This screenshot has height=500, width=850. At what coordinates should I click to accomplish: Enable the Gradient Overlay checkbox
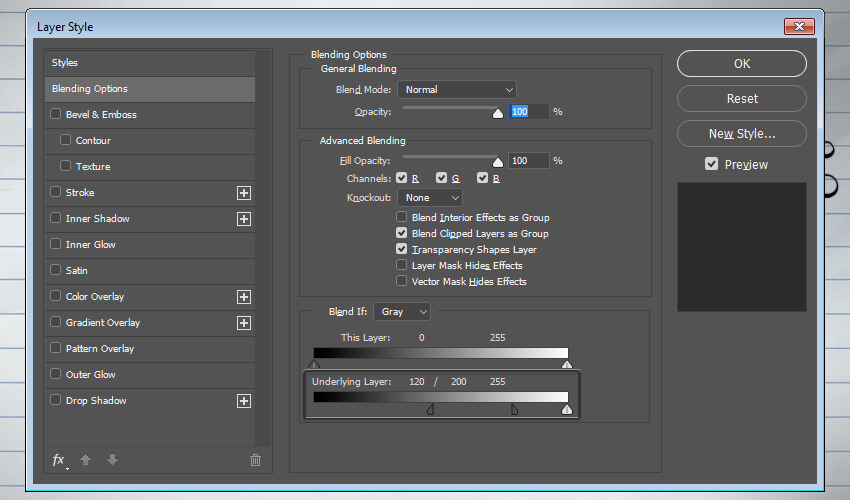(x=55, y=322)
